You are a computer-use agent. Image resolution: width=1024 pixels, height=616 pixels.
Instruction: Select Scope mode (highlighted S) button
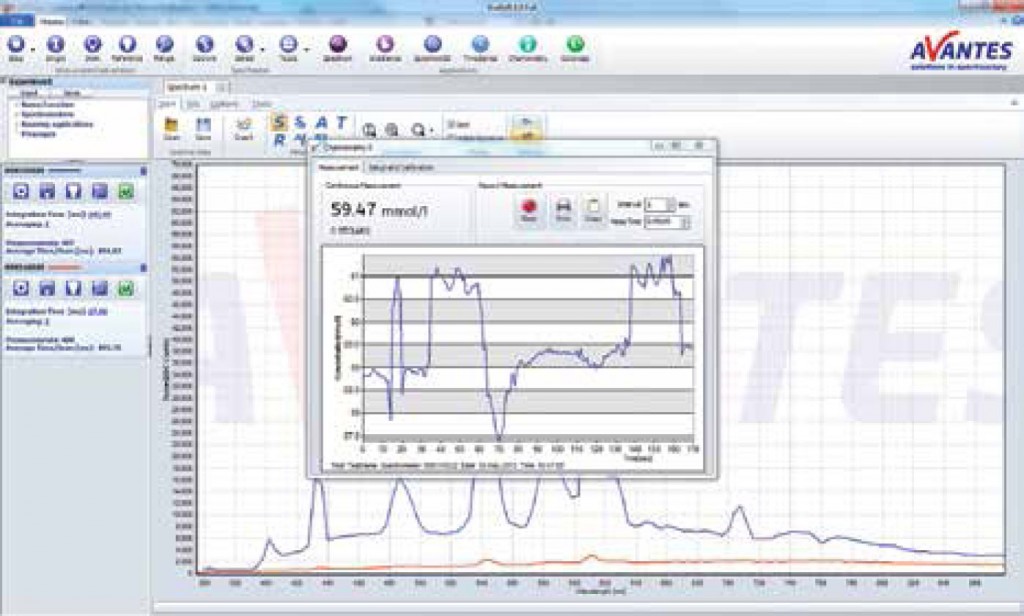pyautogui.click(x=280, y=122)
